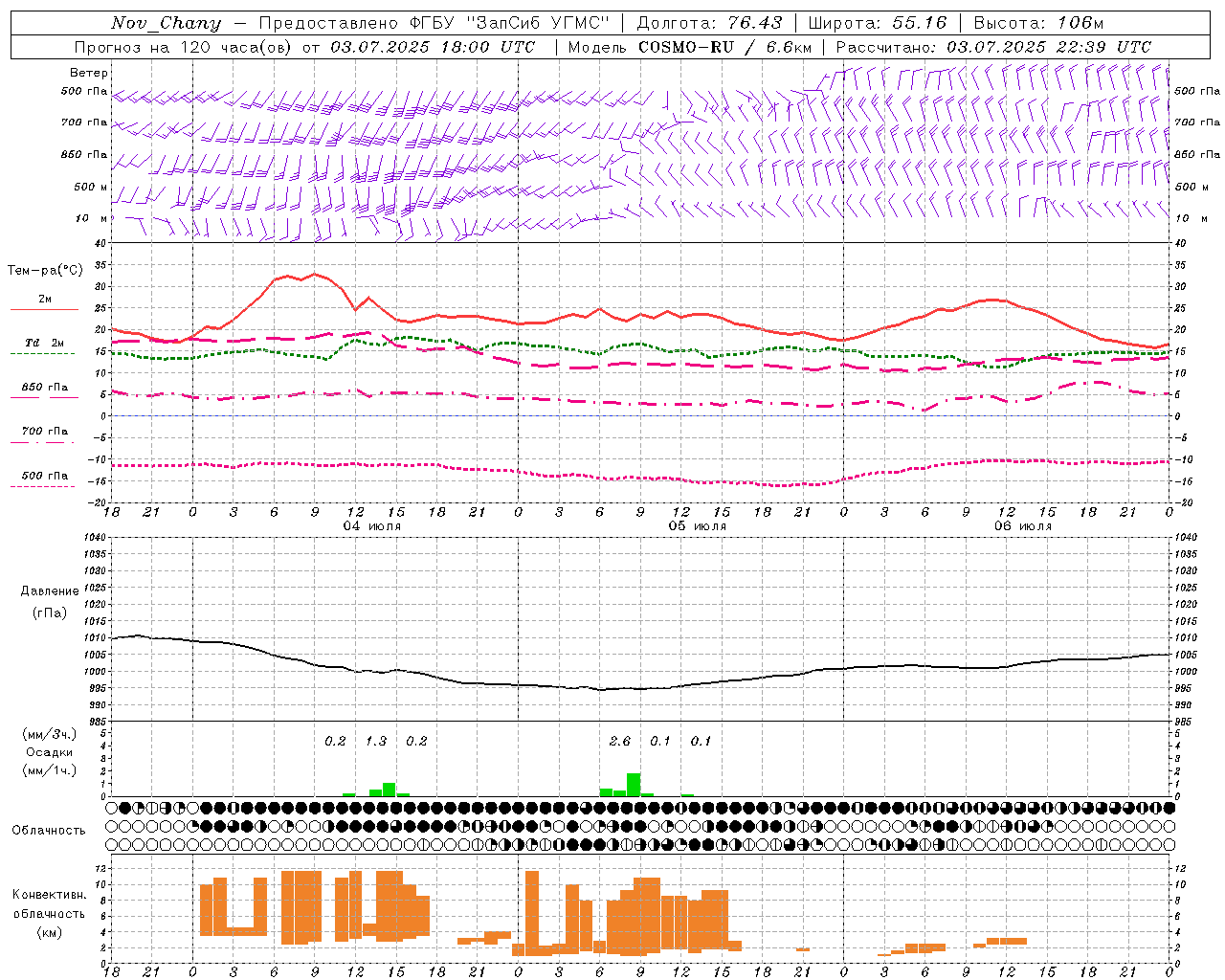The image size is (1225, 980).
Task: Click 'Рассчитано: 03.07.2025 22:39 UTC' text
Action: pyautogui.click(x=993, y=47)
